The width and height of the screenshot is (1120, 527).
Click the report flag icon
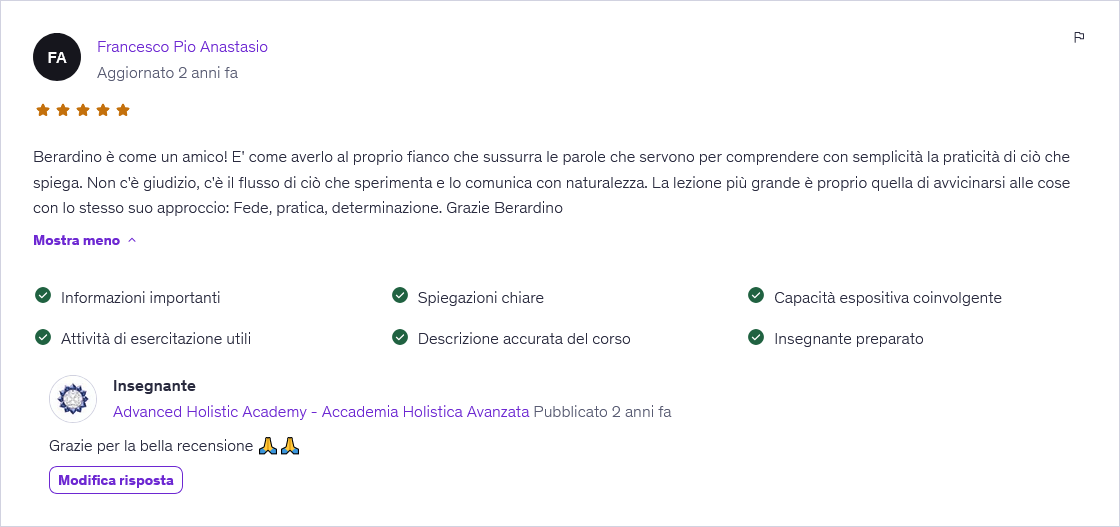[1079, 38]
